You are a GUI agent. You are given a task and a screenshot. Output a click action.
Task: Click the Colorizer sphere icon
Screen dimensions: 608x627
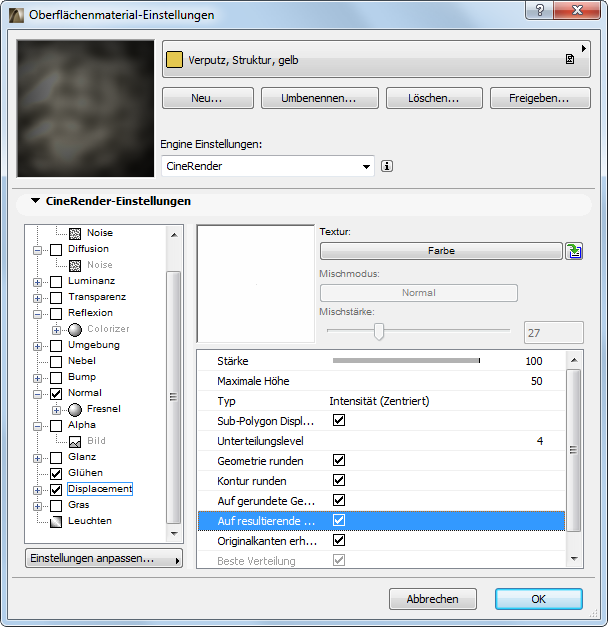click(75, 329)
